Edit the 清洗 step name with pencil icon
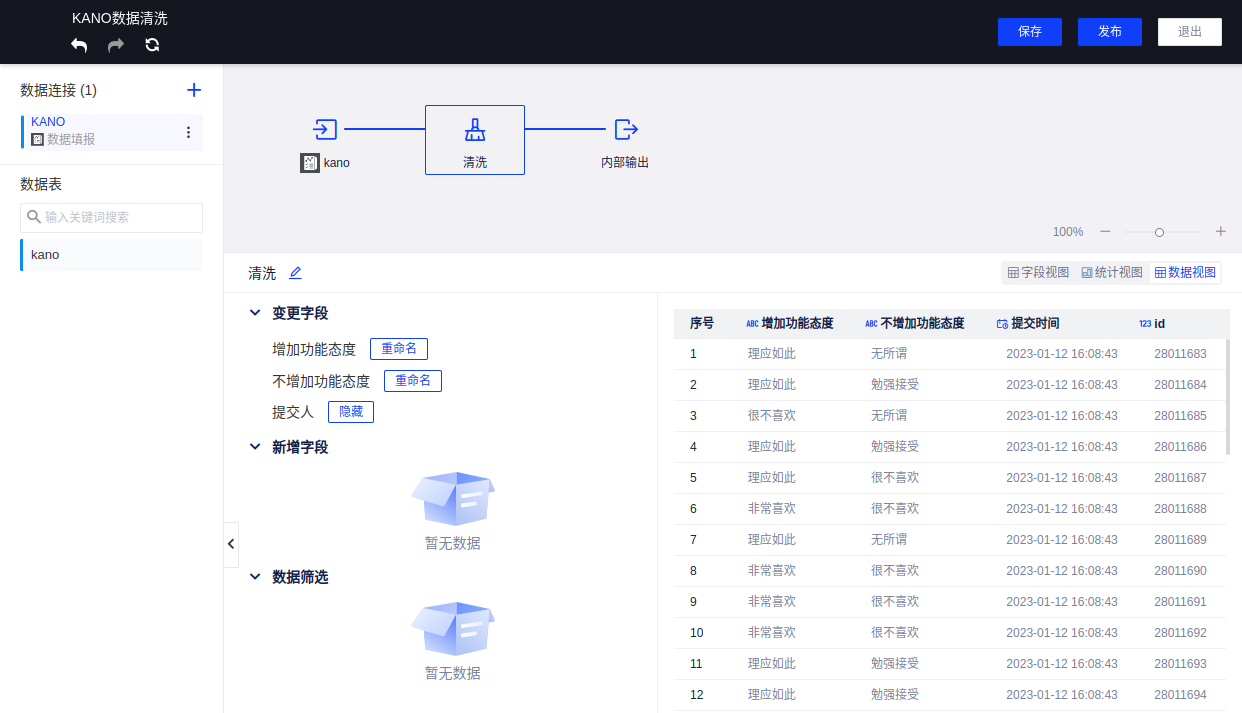This screenshot has width=1242, height=713. click(x=295, y=273)
